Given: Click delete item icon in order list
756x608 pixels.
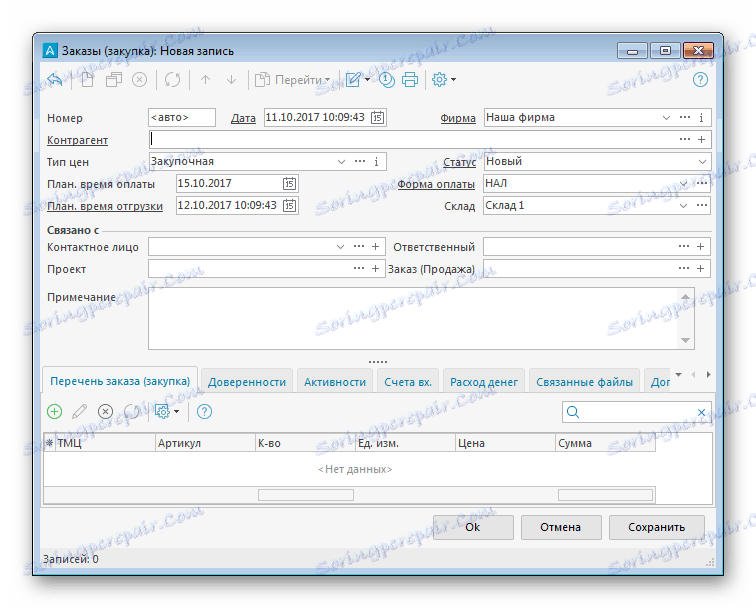Looking at the screenshot, I should pos(105,412).
